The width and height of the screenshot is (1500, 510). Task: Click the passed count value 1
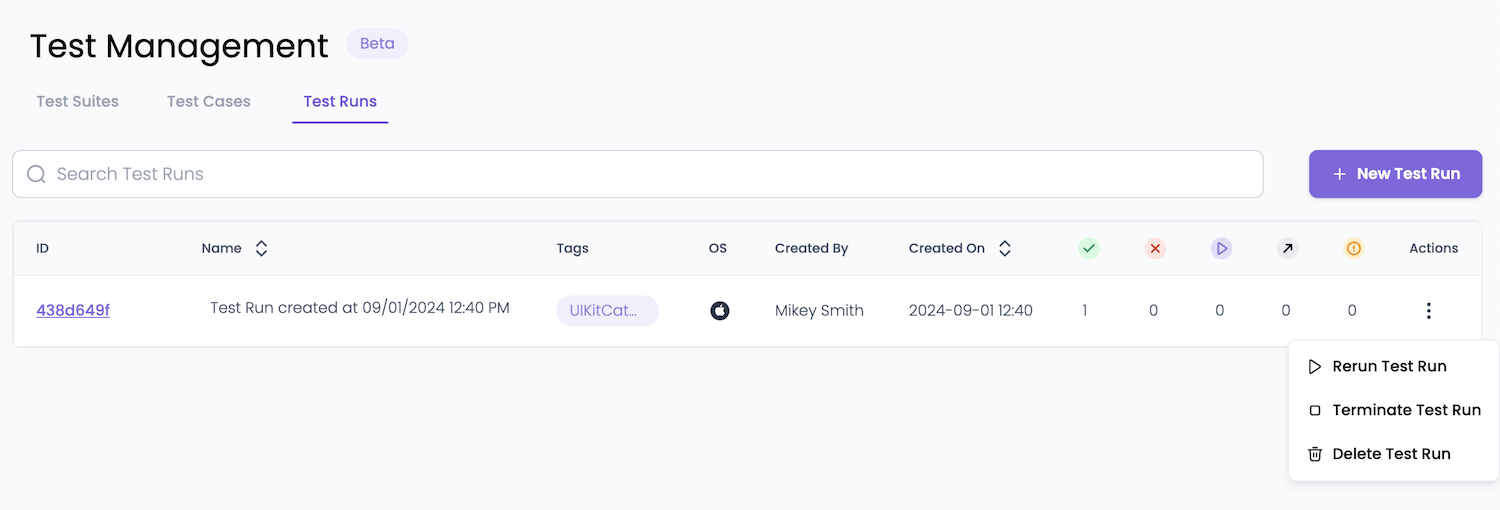pyautogui.click(x=1084, y=311)
